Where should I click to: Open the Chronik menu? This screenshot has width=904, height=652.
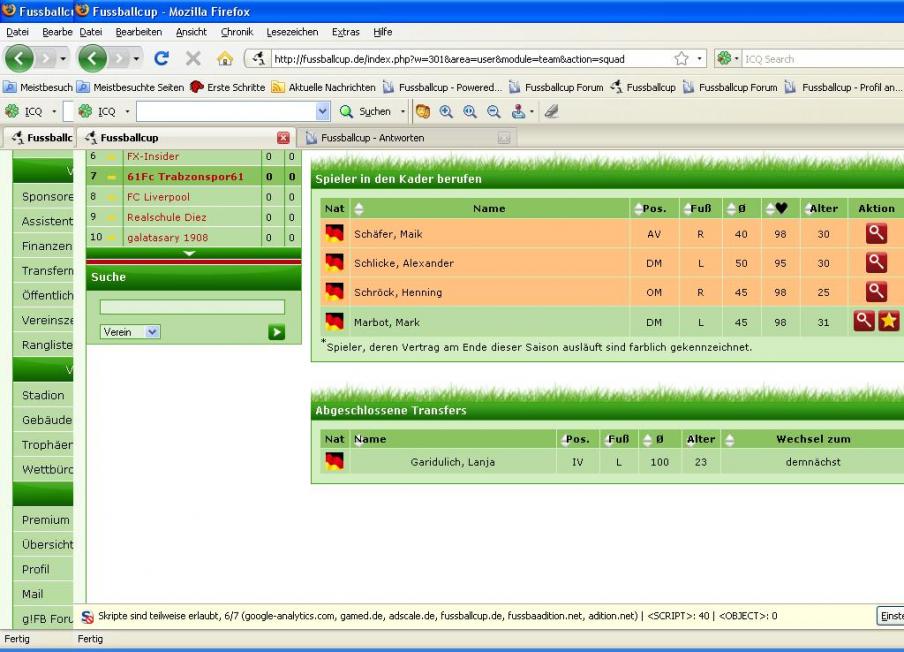tap(236, 32)
